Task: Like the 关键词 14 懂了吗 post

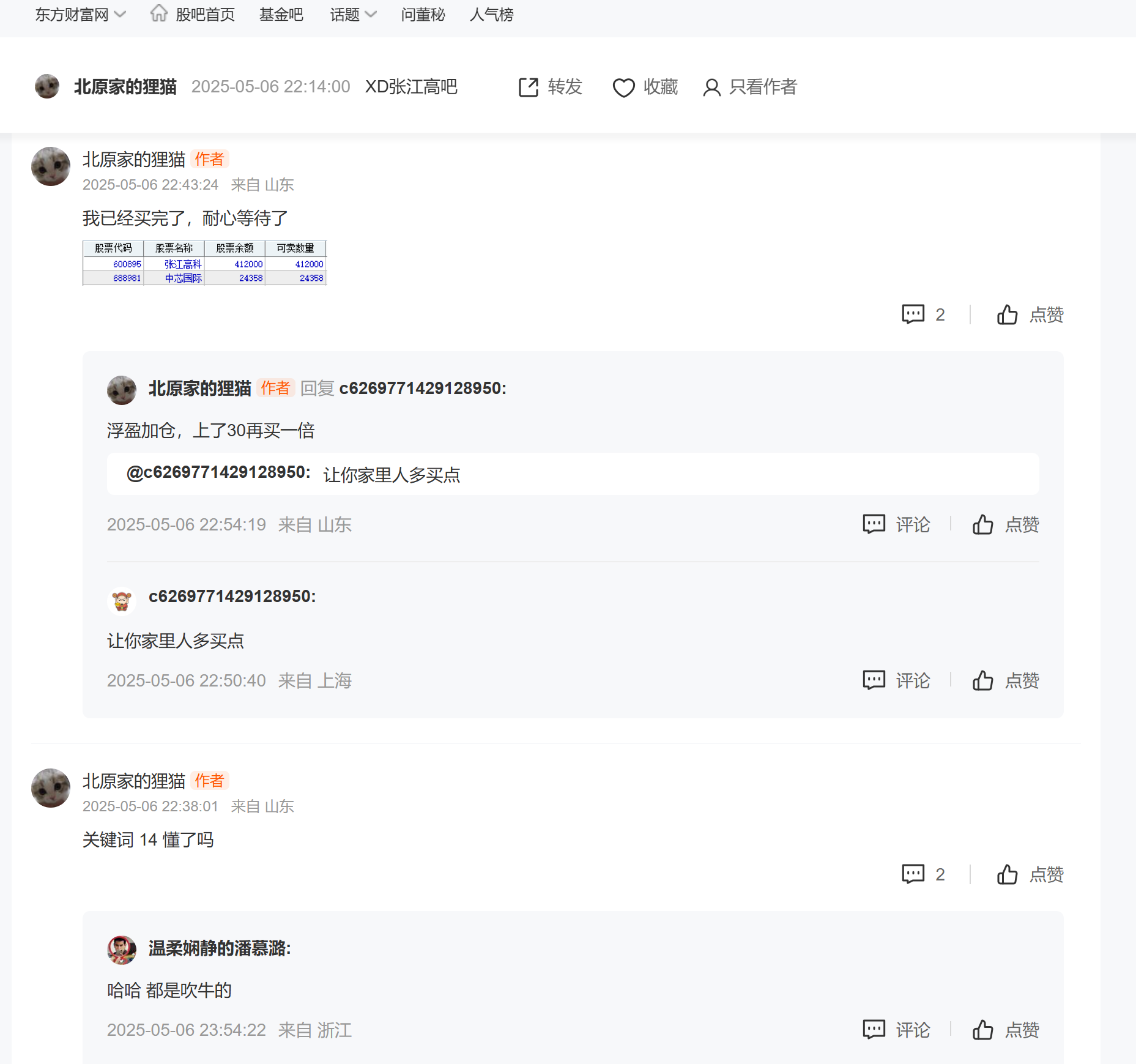Action: coord(1007,874)
